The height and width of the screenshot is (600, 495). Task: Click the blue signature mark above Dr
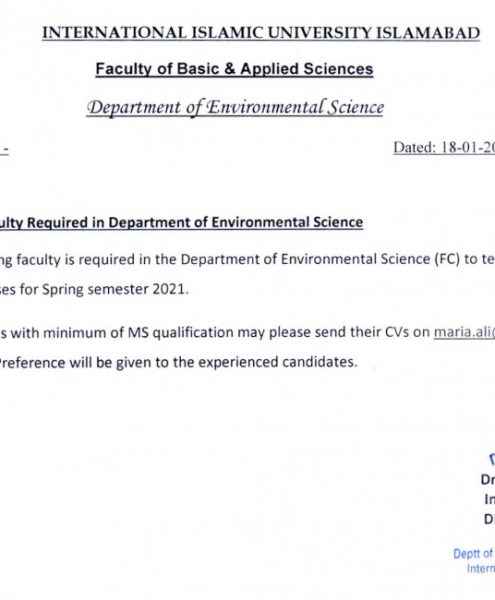492,458
